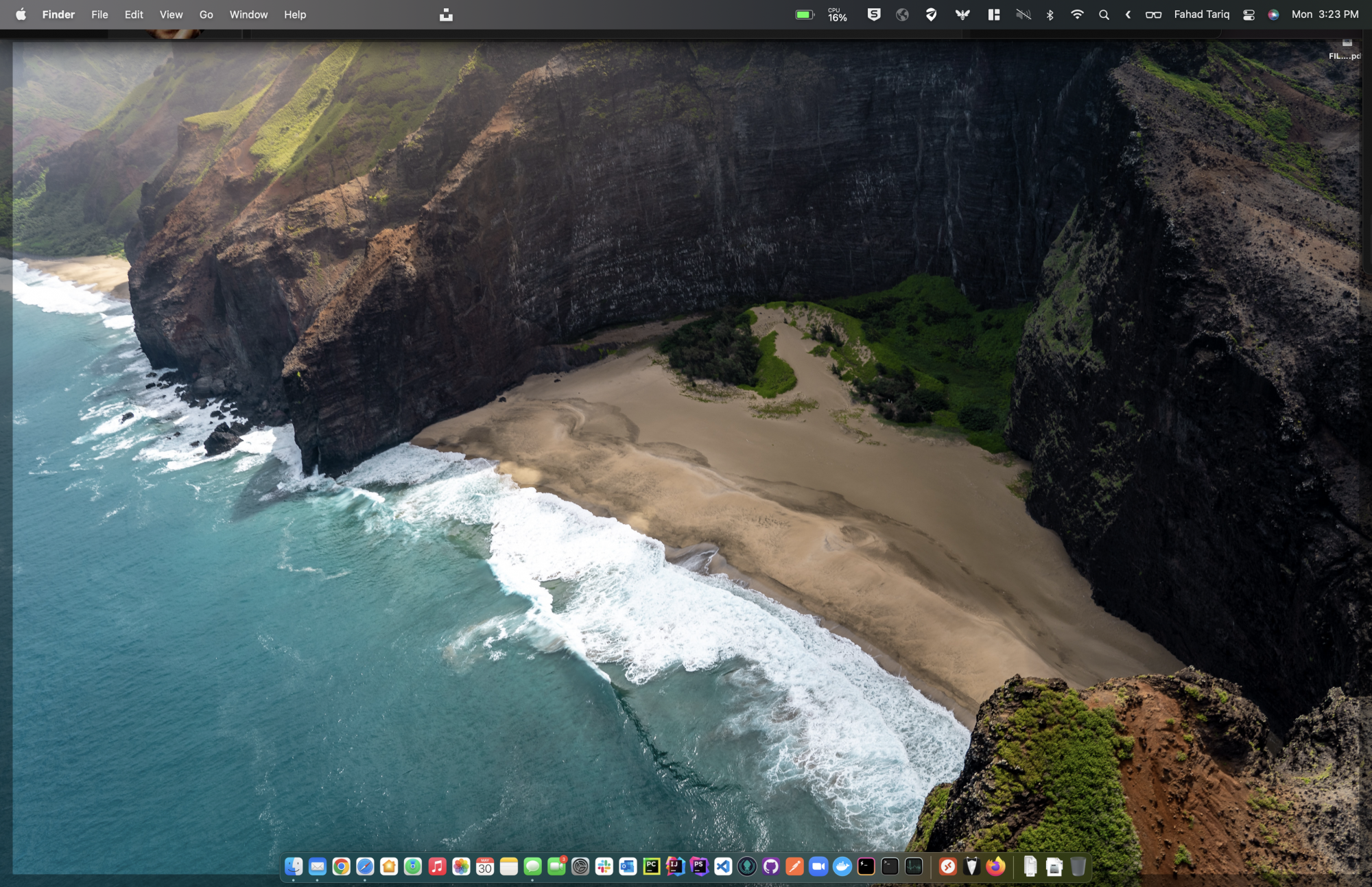The height and width of the screenshot is (887, 1372).
Task: Open Wi-Fi status in menu bar
Action: 1077,14
